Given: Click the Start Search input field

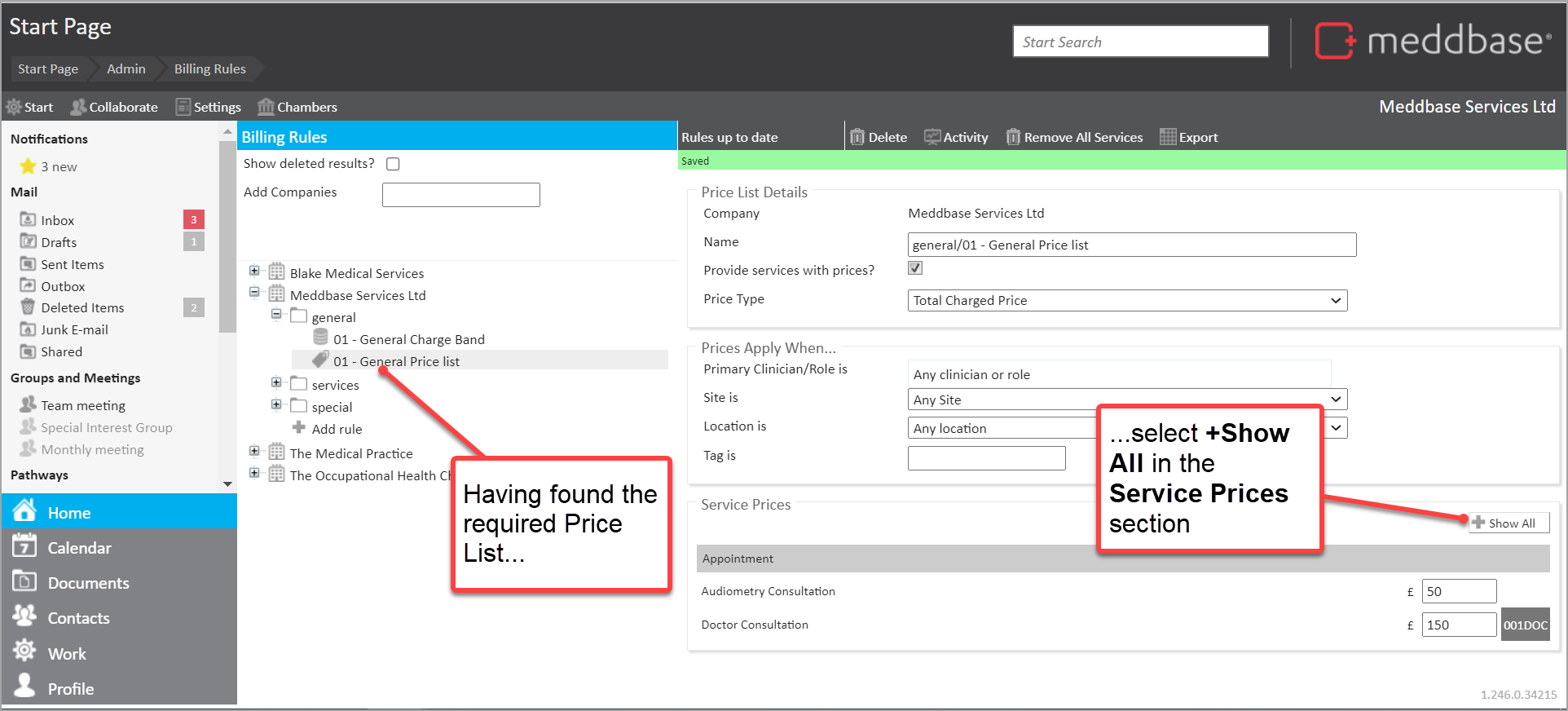Looking at the screenshot, I should [x=1139, y=42].
